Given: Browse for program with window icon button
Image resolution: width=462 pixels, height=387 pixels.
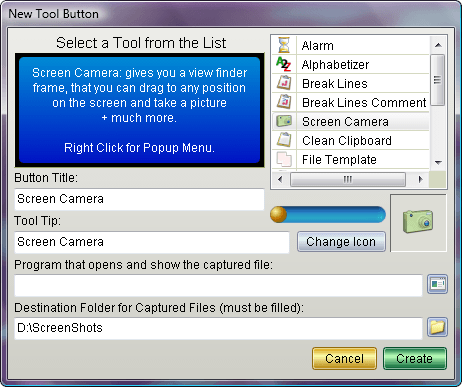Looking at the screenshot, I should tap(437, 284).
